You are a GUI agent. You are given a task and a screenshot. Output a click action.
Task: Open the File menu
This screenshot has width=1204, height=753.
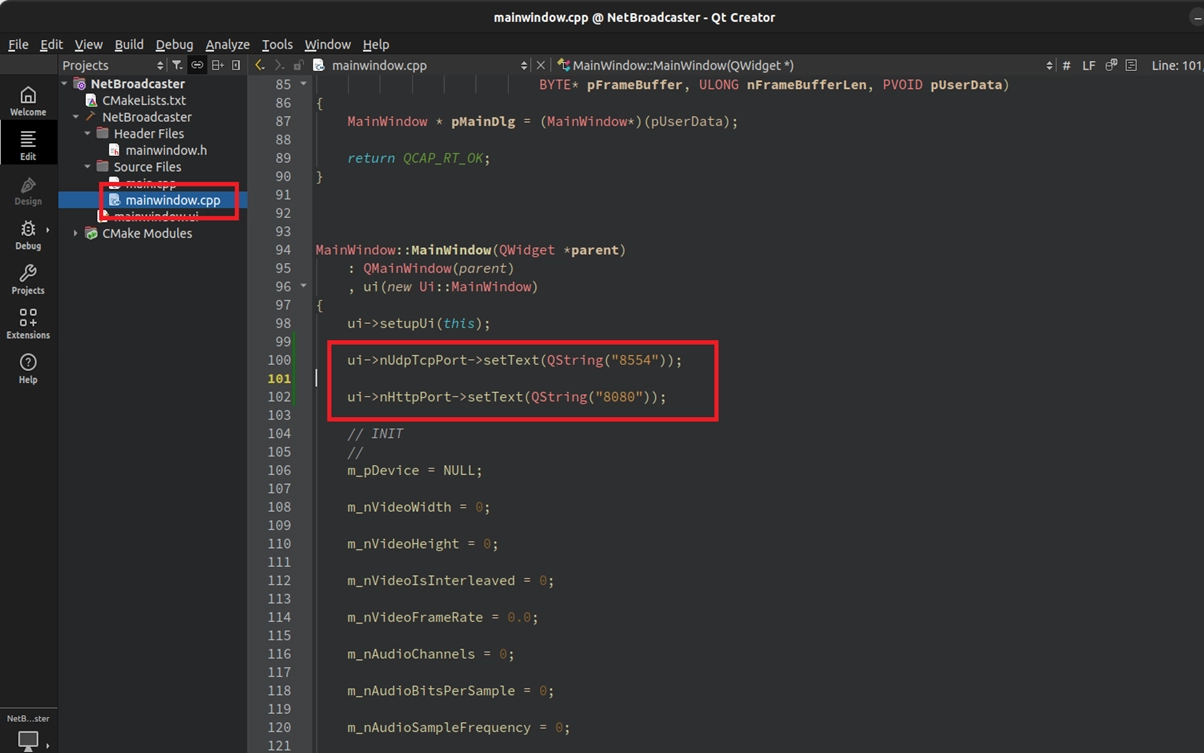[18, 44]
